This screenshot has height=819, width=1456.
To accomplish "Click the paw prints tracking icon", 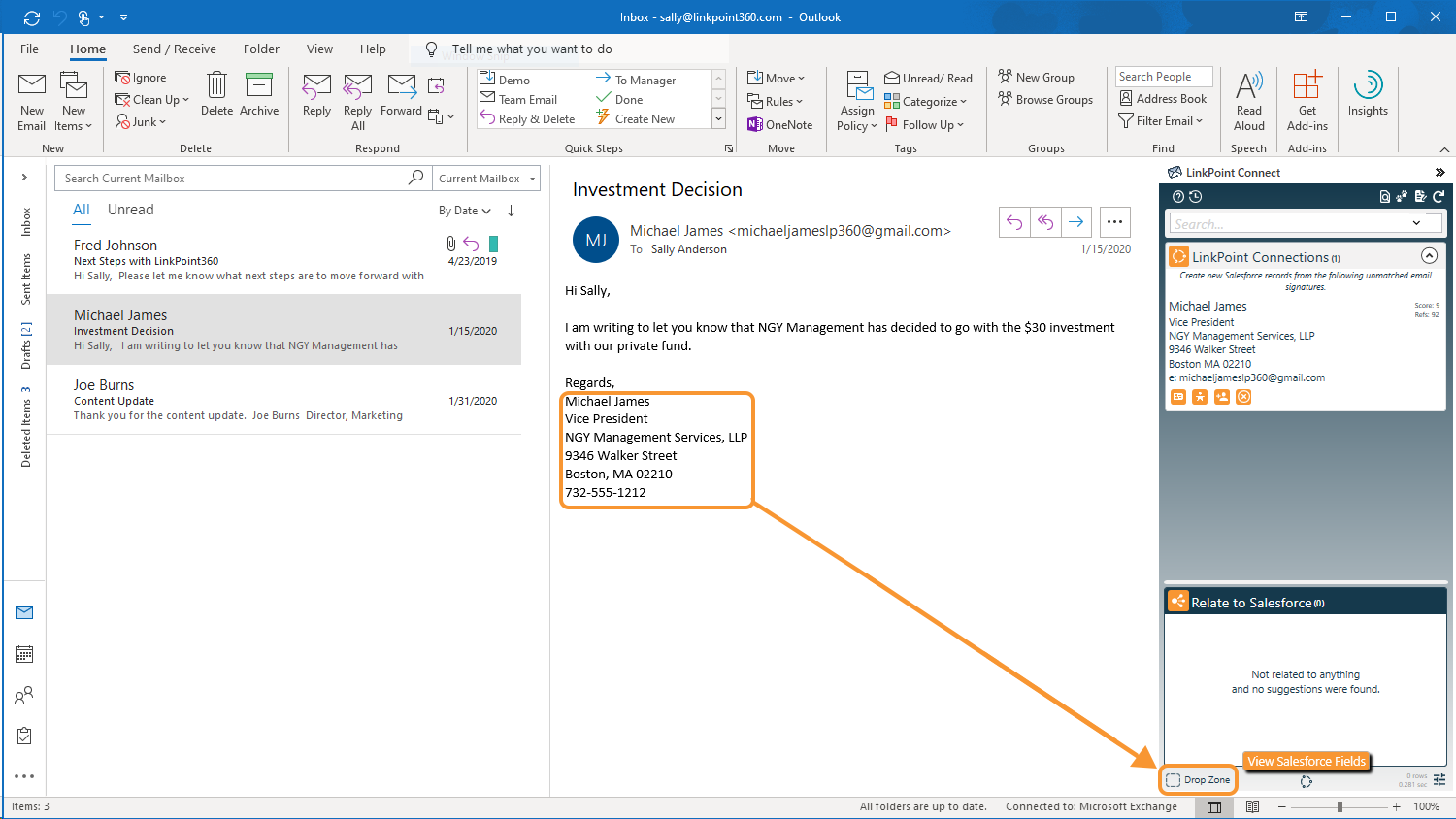I will pyautogui.click(x=1402, y=196).
